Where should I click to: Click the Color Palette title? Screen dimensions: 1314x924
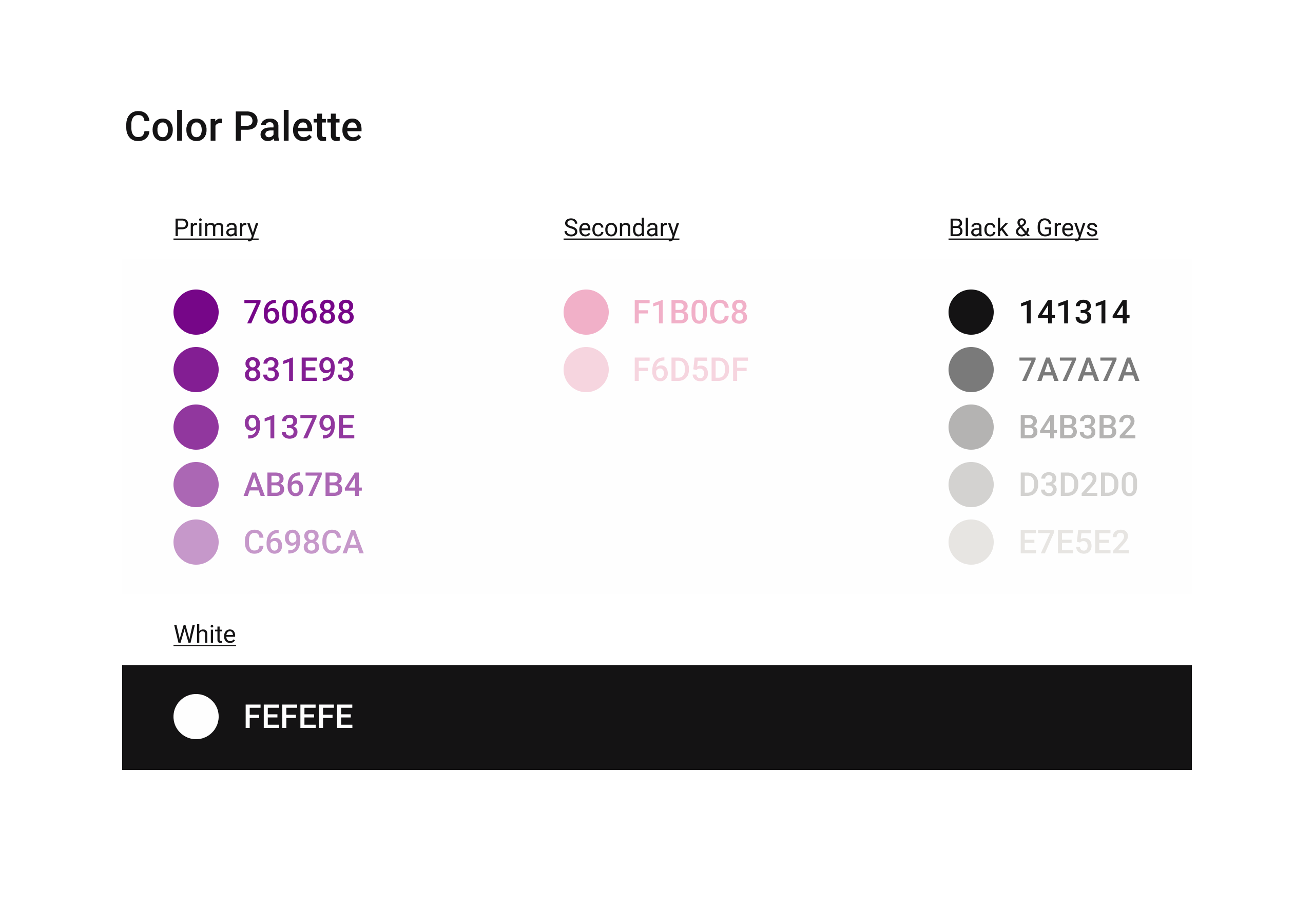point(243,126)
